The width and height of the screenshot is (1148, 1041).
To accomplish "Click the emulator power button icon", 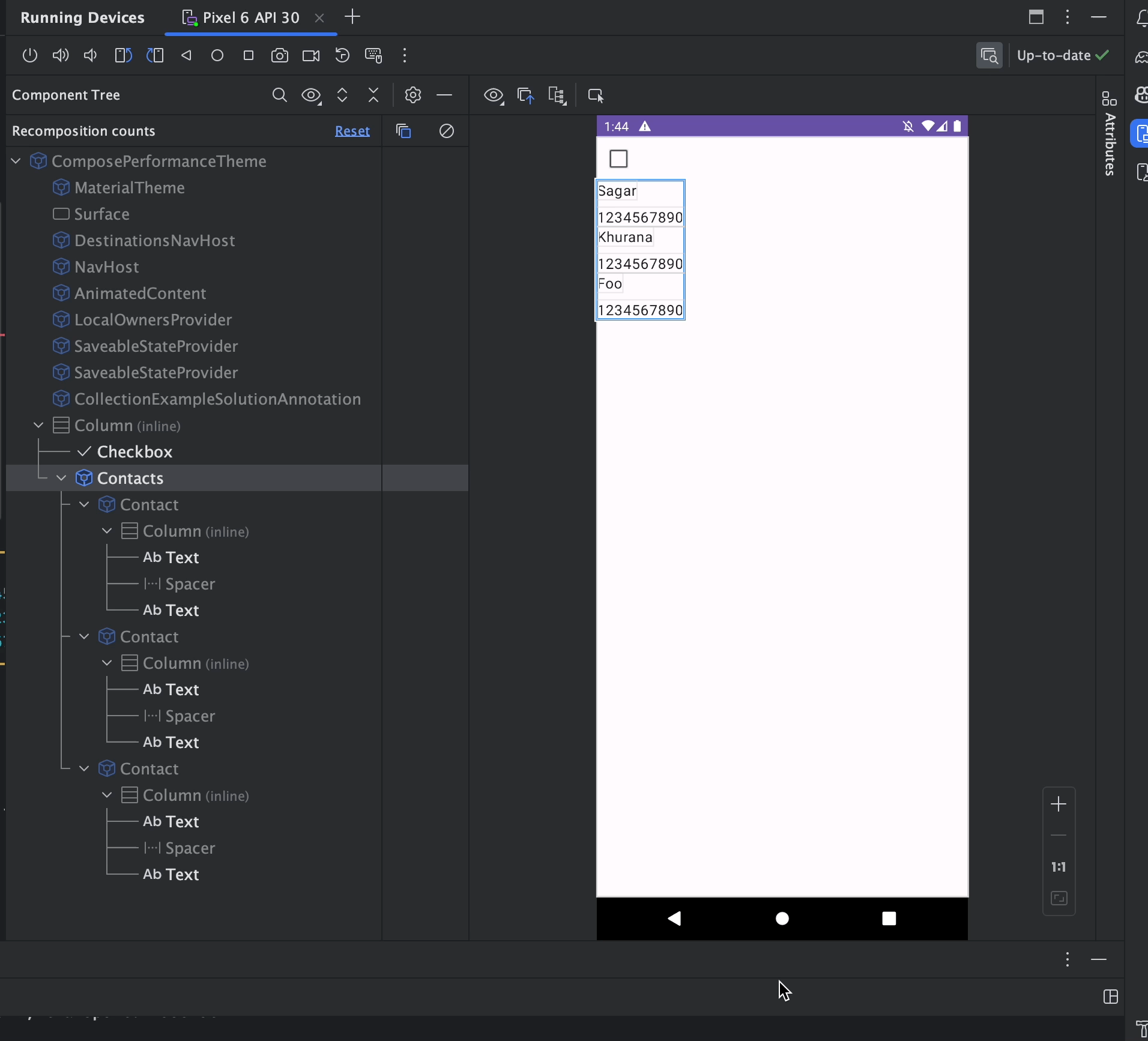I will point(29,56).
